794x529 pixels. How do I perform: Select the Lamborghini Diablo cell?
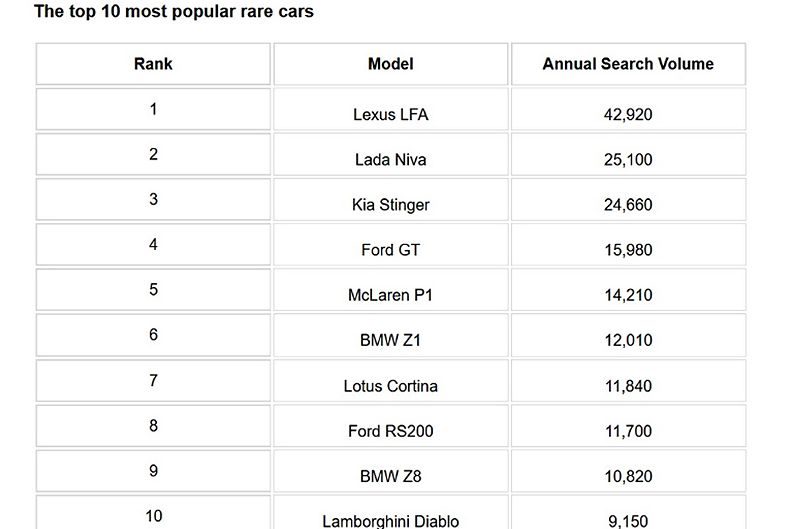(x=390, y=520)
